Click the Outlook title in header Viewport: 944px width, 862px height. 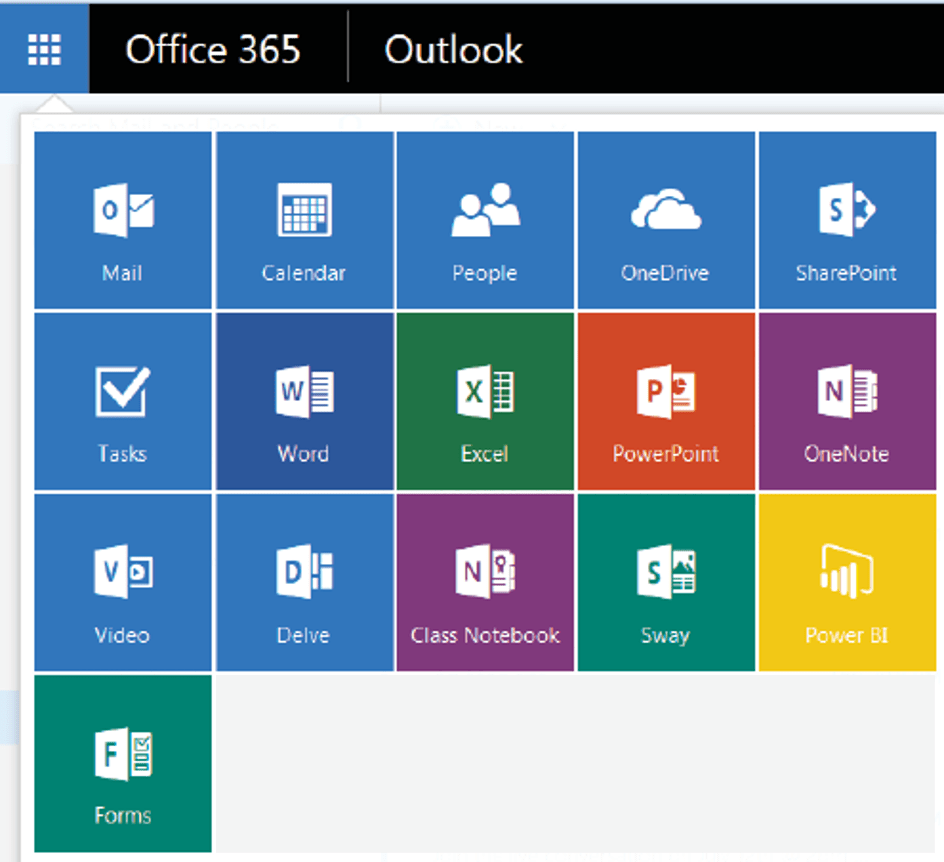coord(453,49)
